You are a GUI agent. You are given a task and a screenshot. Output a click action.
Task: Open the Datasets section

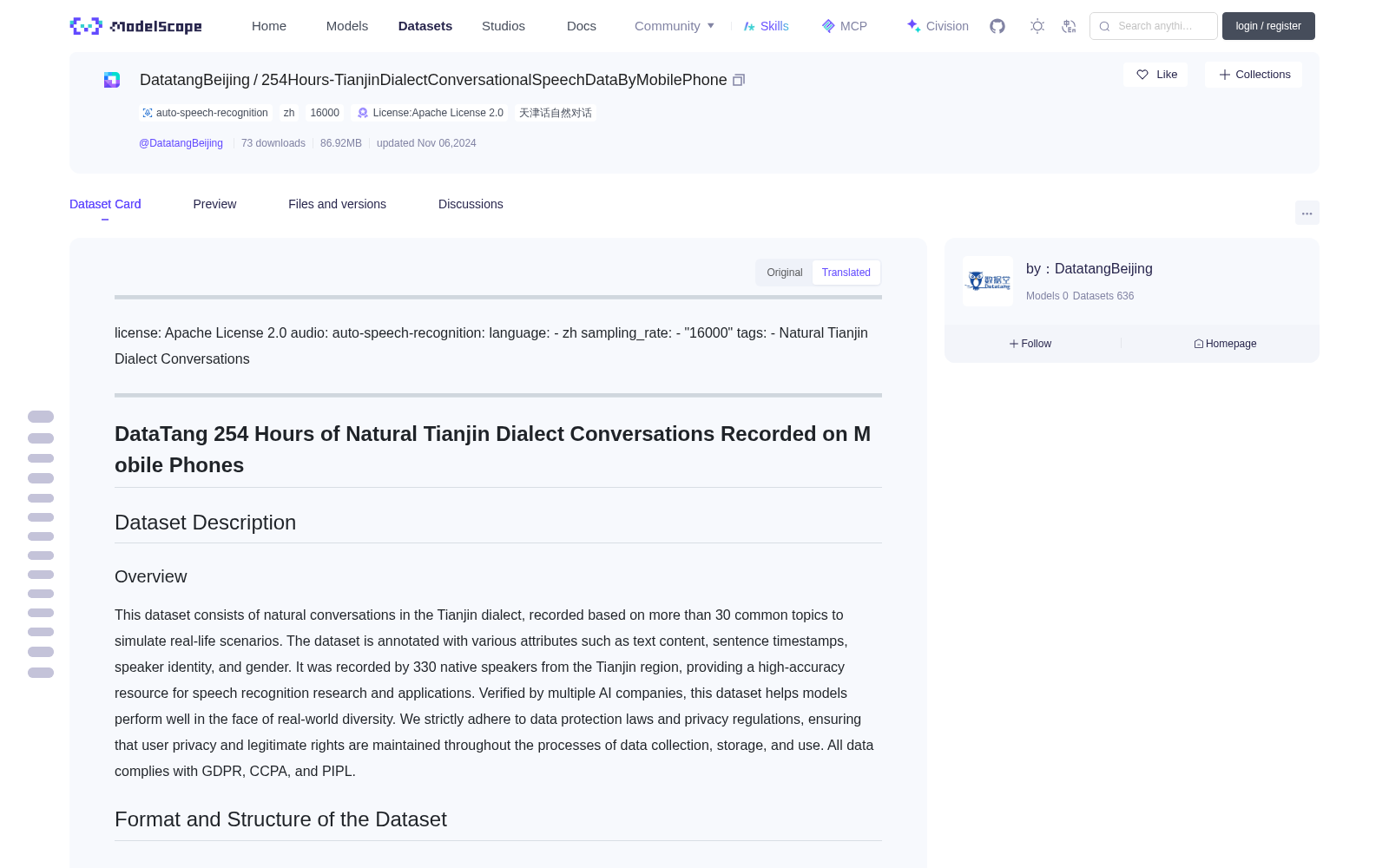click(x=425, y=26)
